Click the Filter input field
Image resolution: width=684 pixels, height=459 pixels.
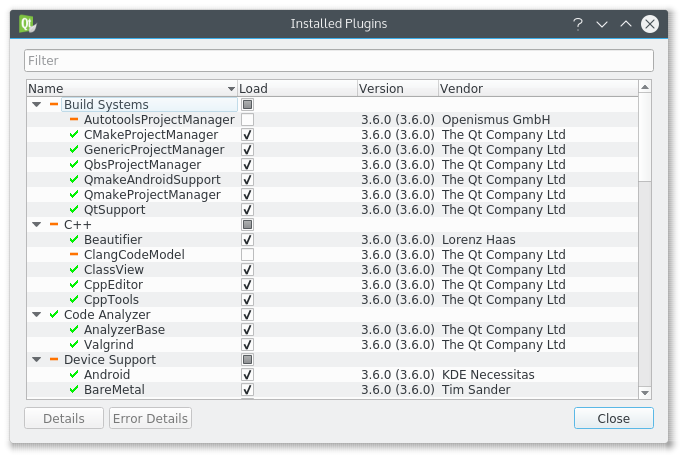[x=339, y=61]
